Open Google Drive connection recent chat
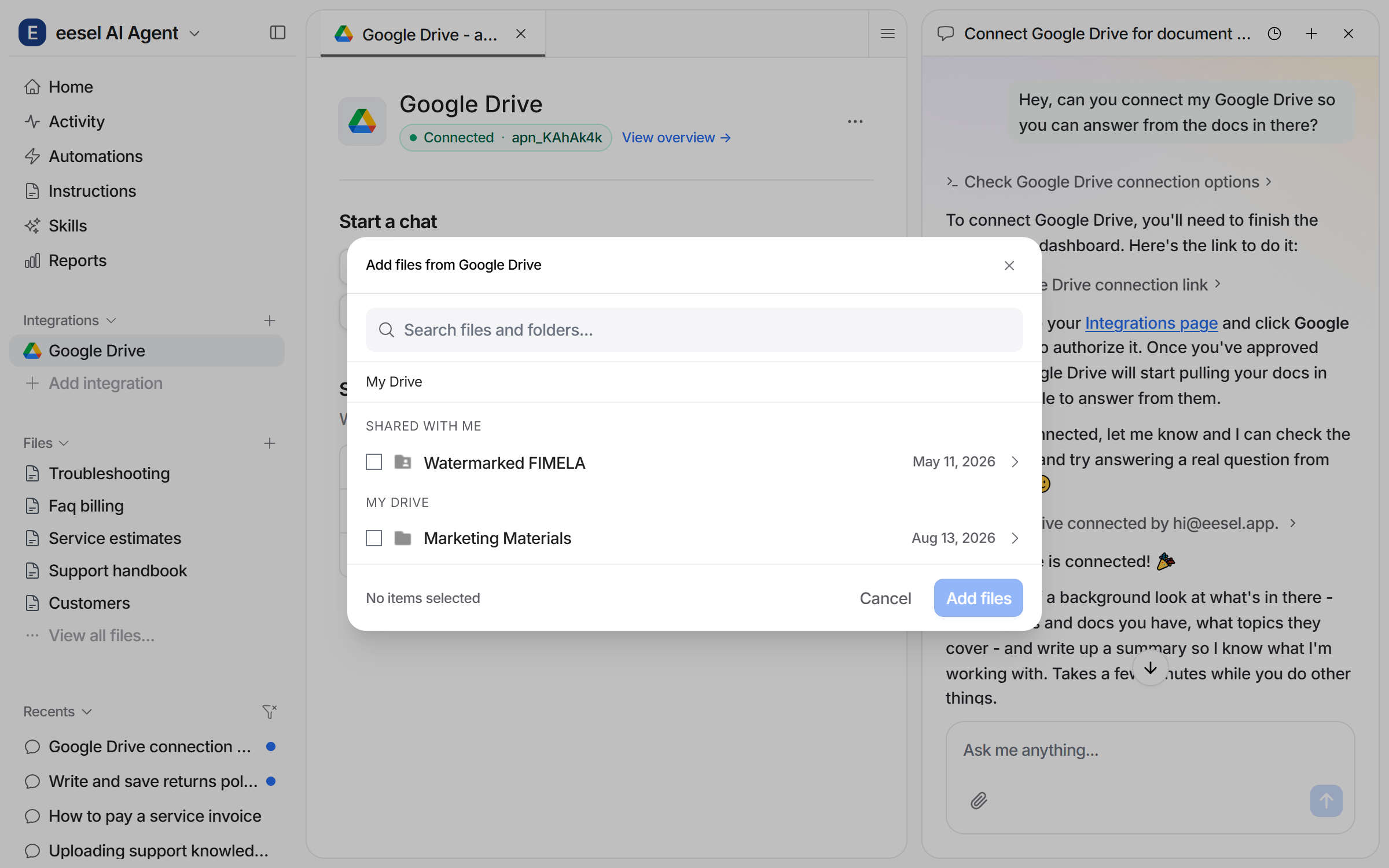The height and width of the screenshot is (868, 1389). (148, 746)
